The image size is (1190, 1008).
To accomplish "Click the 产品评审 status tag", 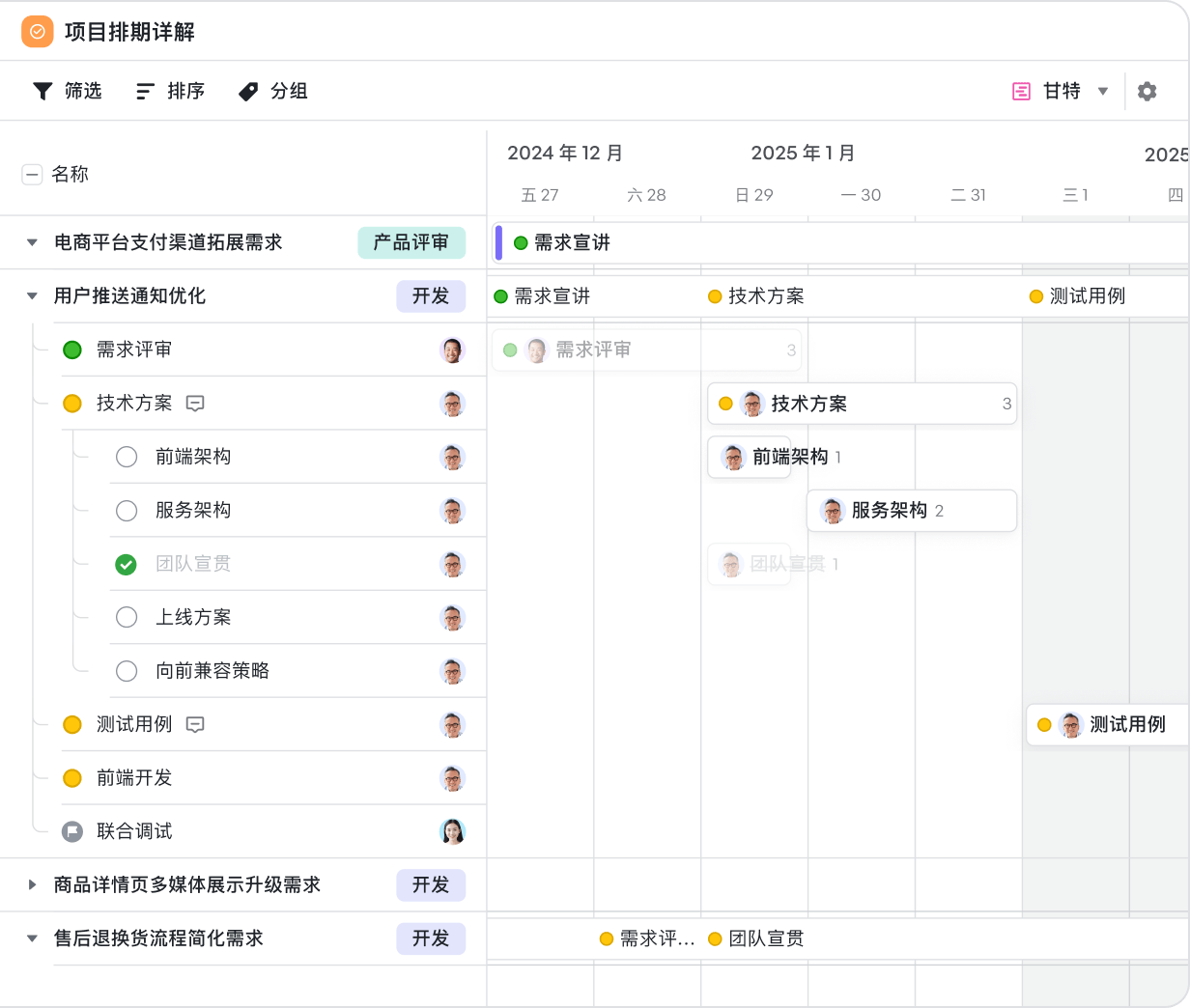I will tap(411, 242).
